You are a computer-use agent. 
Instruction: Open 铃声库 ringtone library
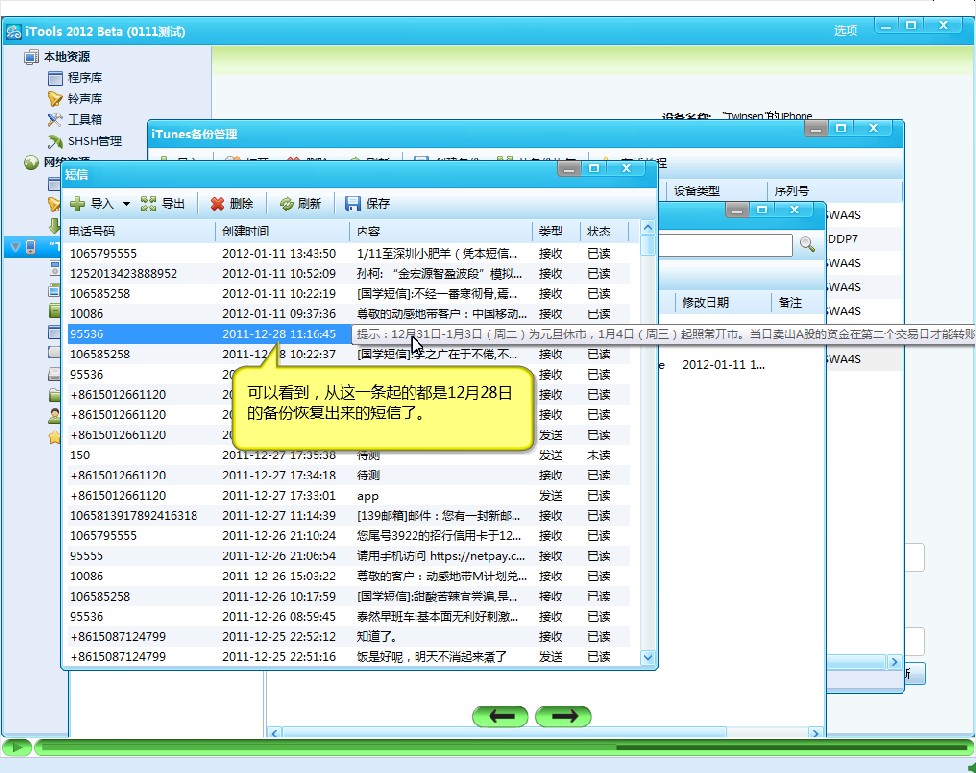click(x=84, y=99)
